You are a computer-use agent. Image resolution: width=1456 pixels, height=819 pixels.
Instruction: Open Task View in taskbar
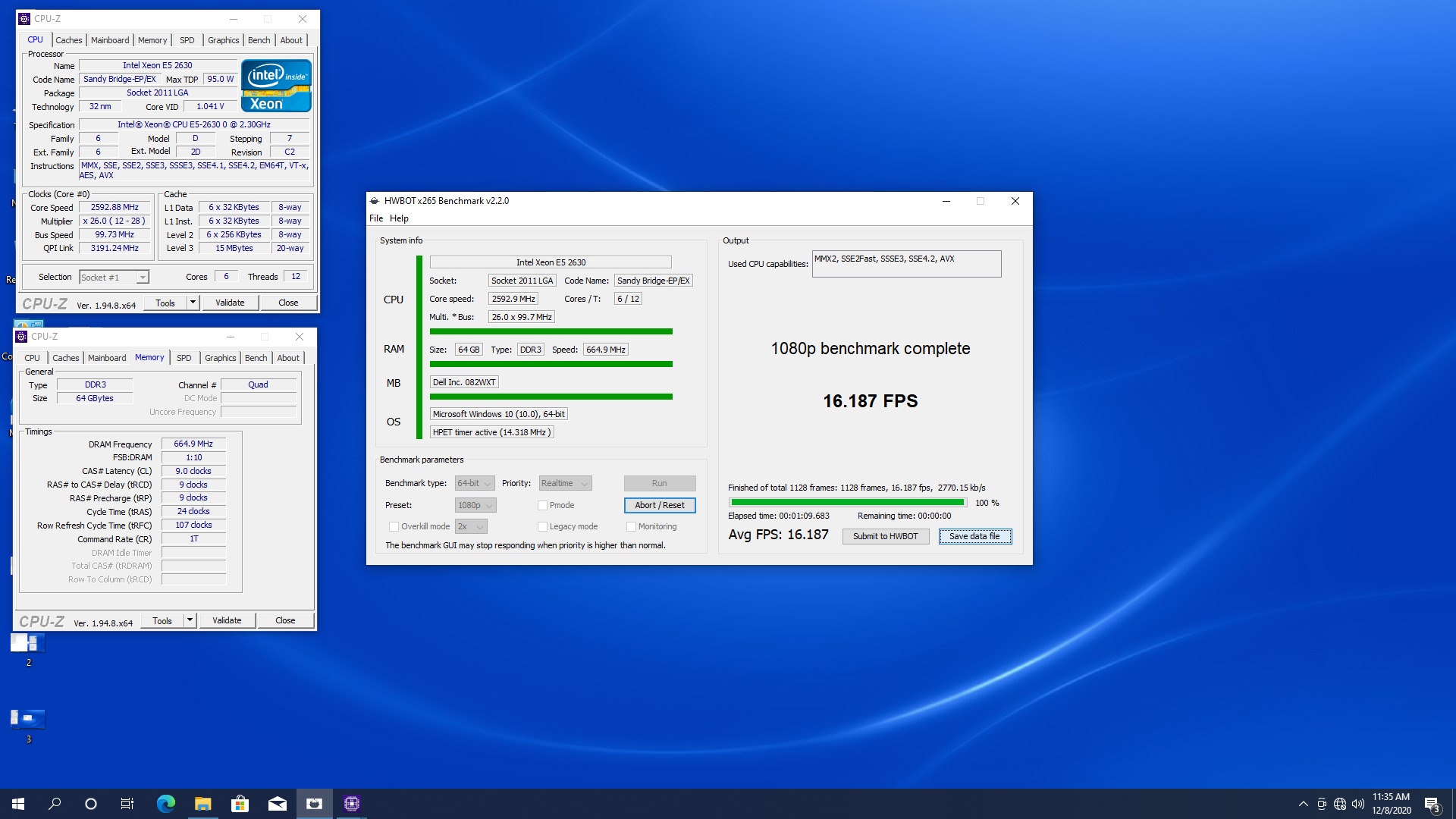tap(127, 804)
